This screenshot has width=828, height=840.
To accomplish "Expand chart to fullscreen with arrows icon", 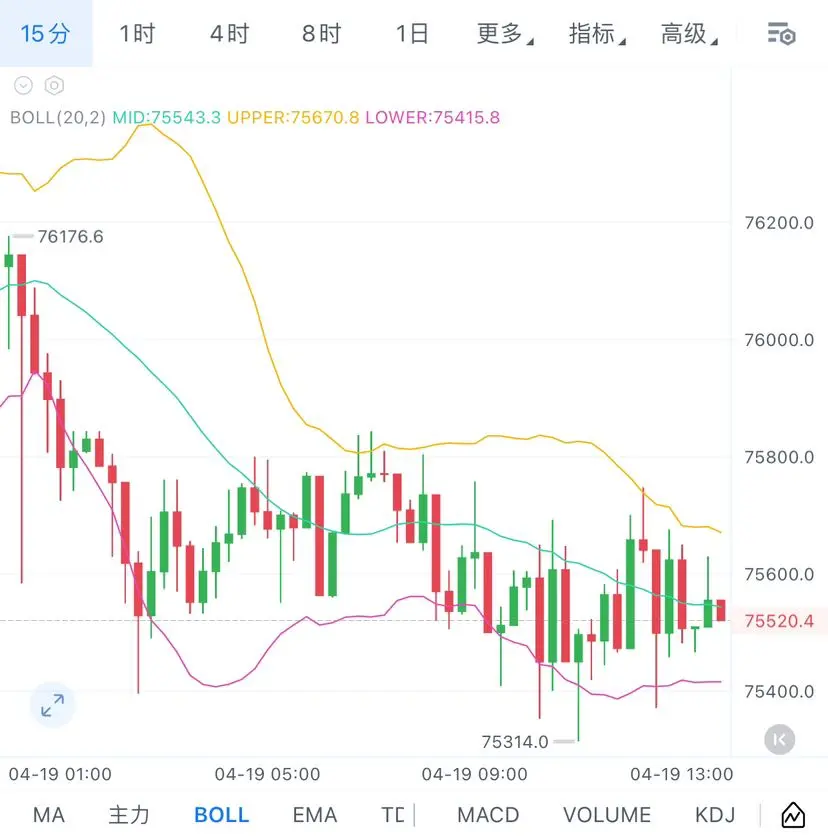I will [x=52, y=705].
